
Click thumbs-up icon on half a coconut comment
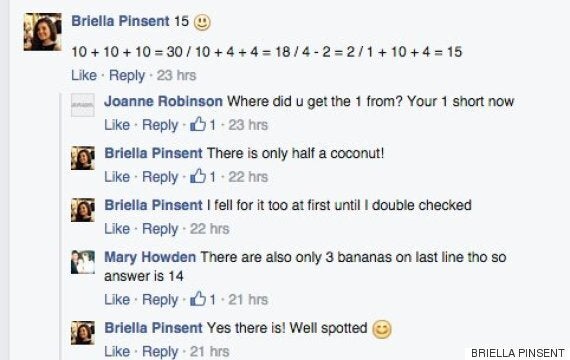[198, 176]
